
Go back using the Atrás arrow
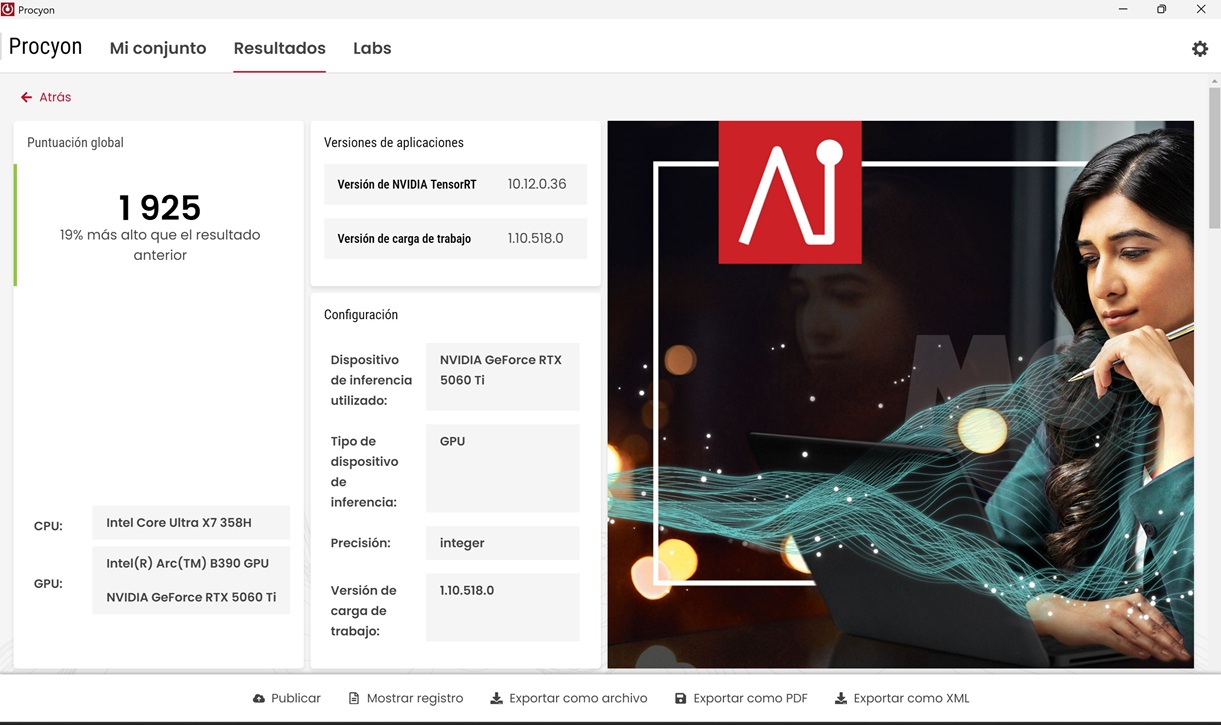point(27,97)
